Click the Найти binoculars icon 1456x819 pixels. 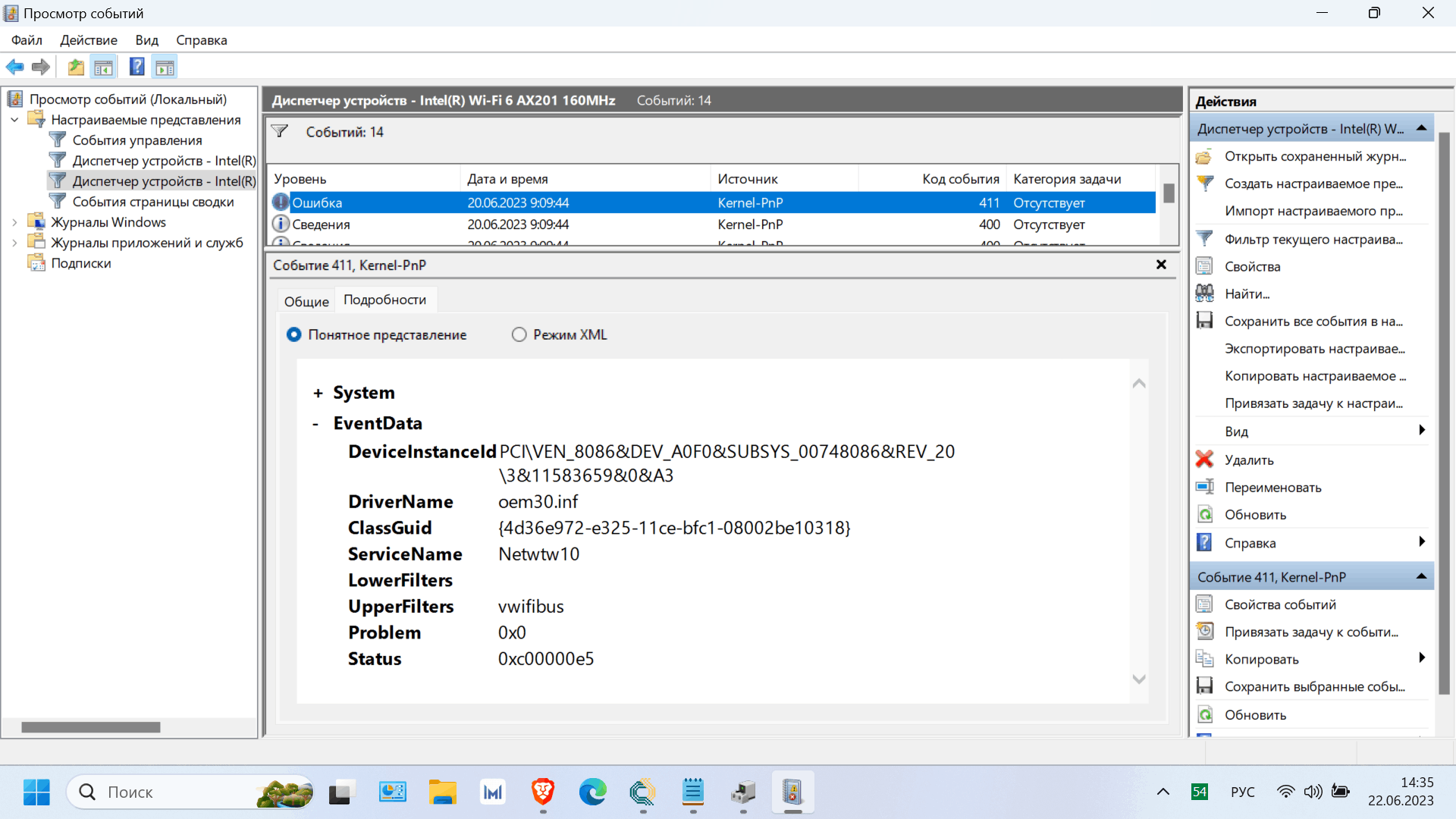point(1204,293)
